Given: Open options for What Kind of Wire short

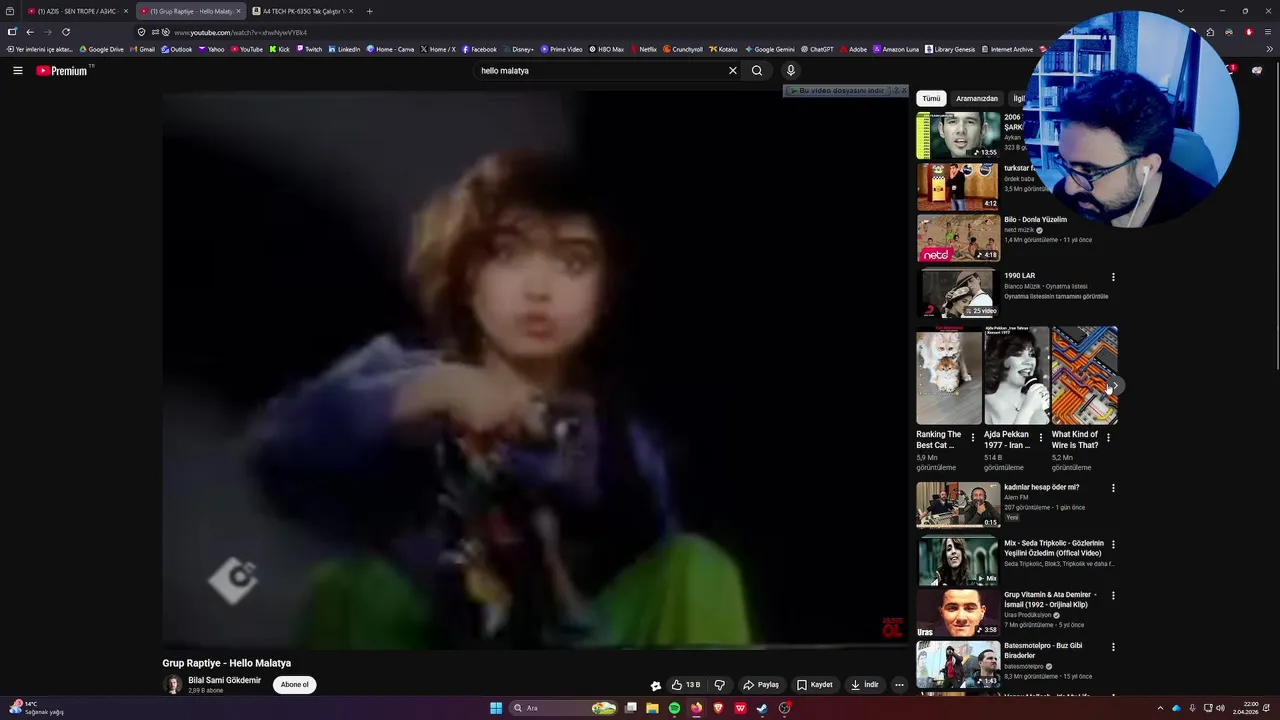Looking at the screenshot, I should (x=1108, y=437).
